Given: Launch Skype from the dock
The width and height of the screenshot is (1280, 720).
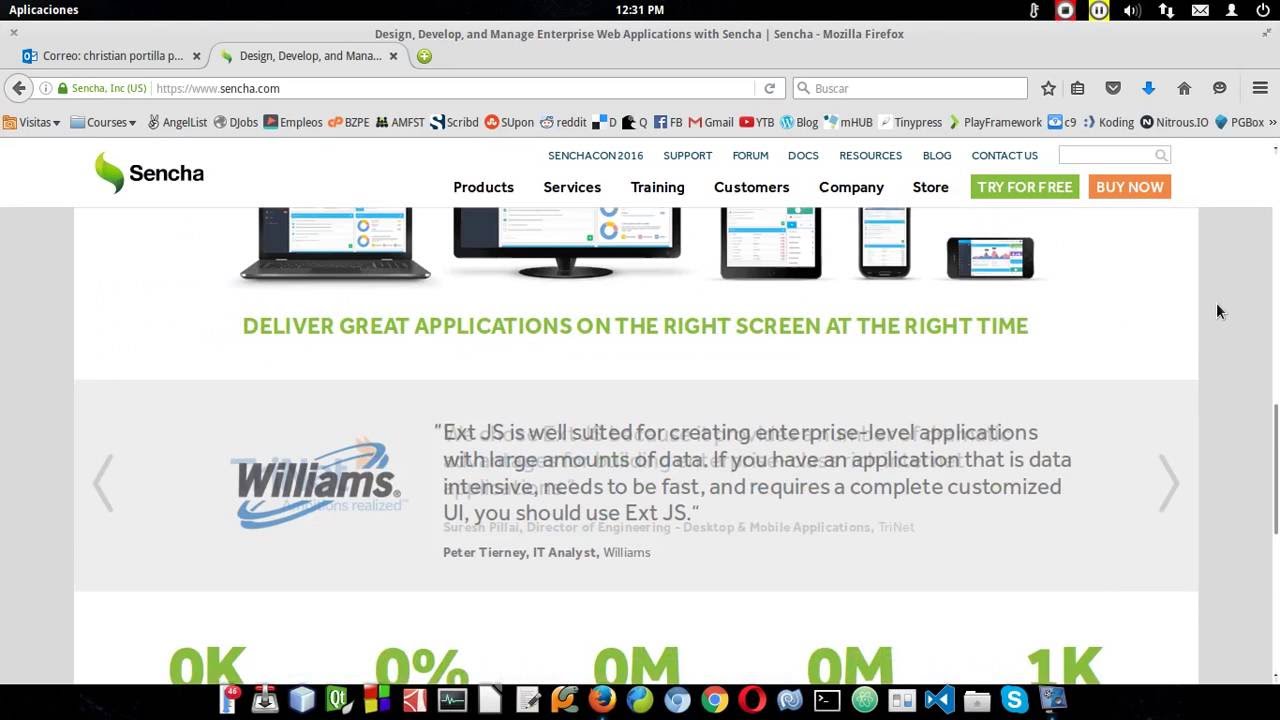Looking at the screenshot, I should pyautogui.click(x=1015, y=700).
